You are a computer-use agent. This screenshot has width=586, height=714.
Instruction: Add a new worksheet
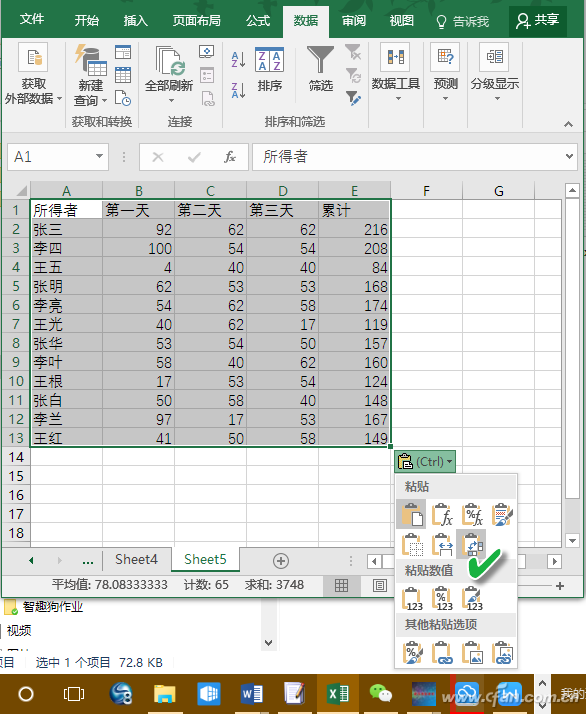coord(280,561)
